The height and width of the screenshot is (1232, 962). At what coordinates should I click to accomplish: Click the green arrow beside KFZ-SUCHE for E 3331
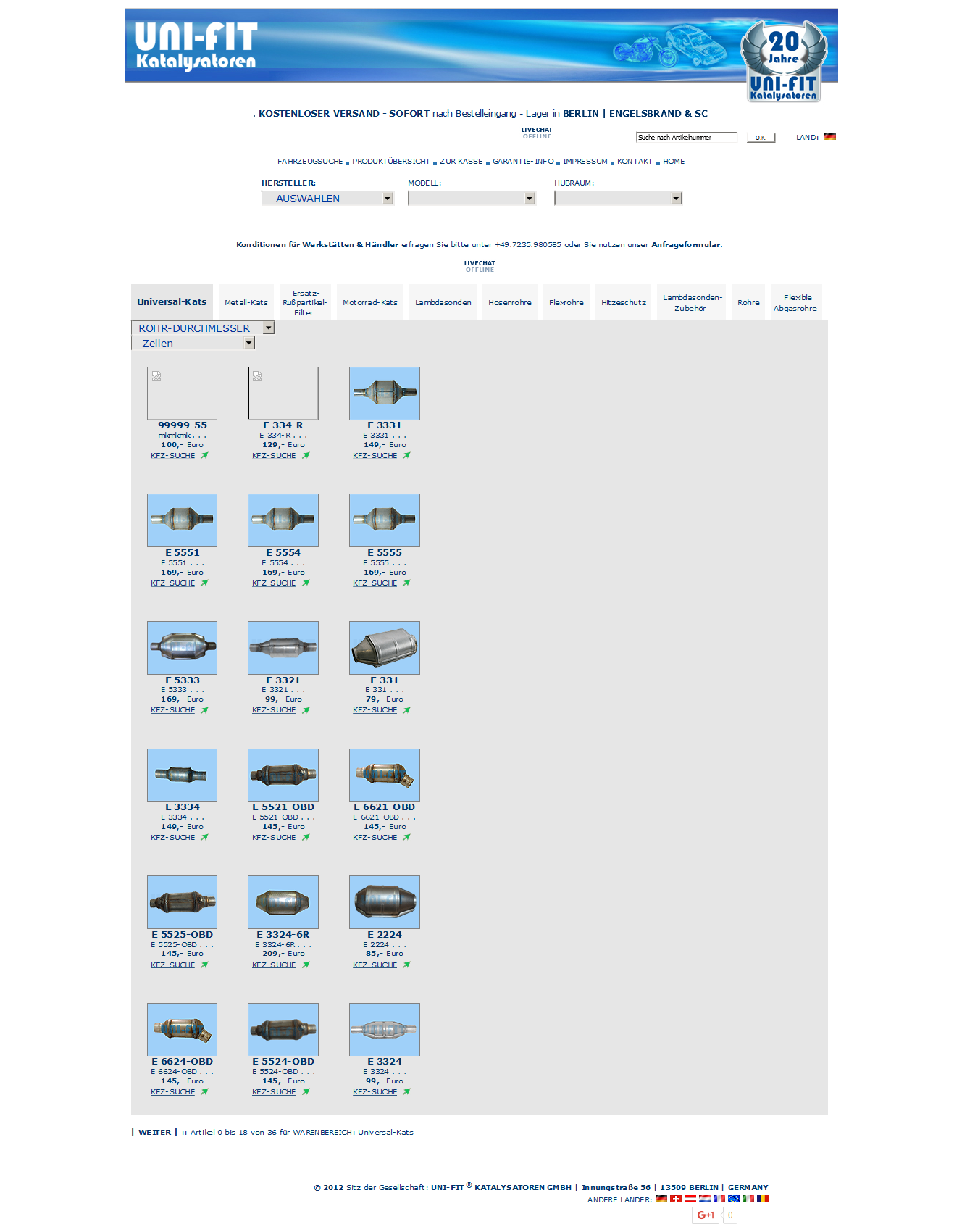point(406,456)
